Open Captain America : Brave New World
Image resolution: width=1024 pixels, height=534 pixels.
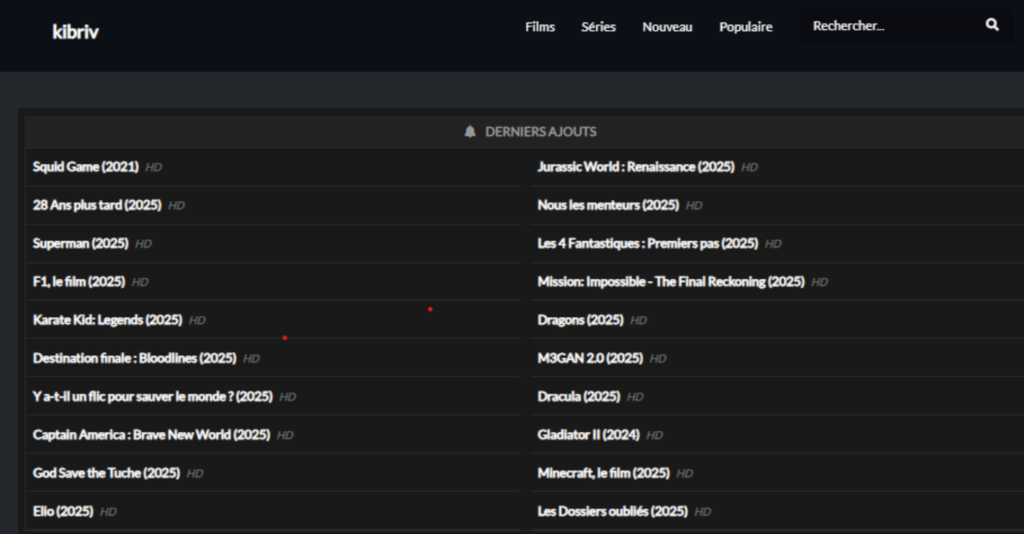tap(151, 435)
